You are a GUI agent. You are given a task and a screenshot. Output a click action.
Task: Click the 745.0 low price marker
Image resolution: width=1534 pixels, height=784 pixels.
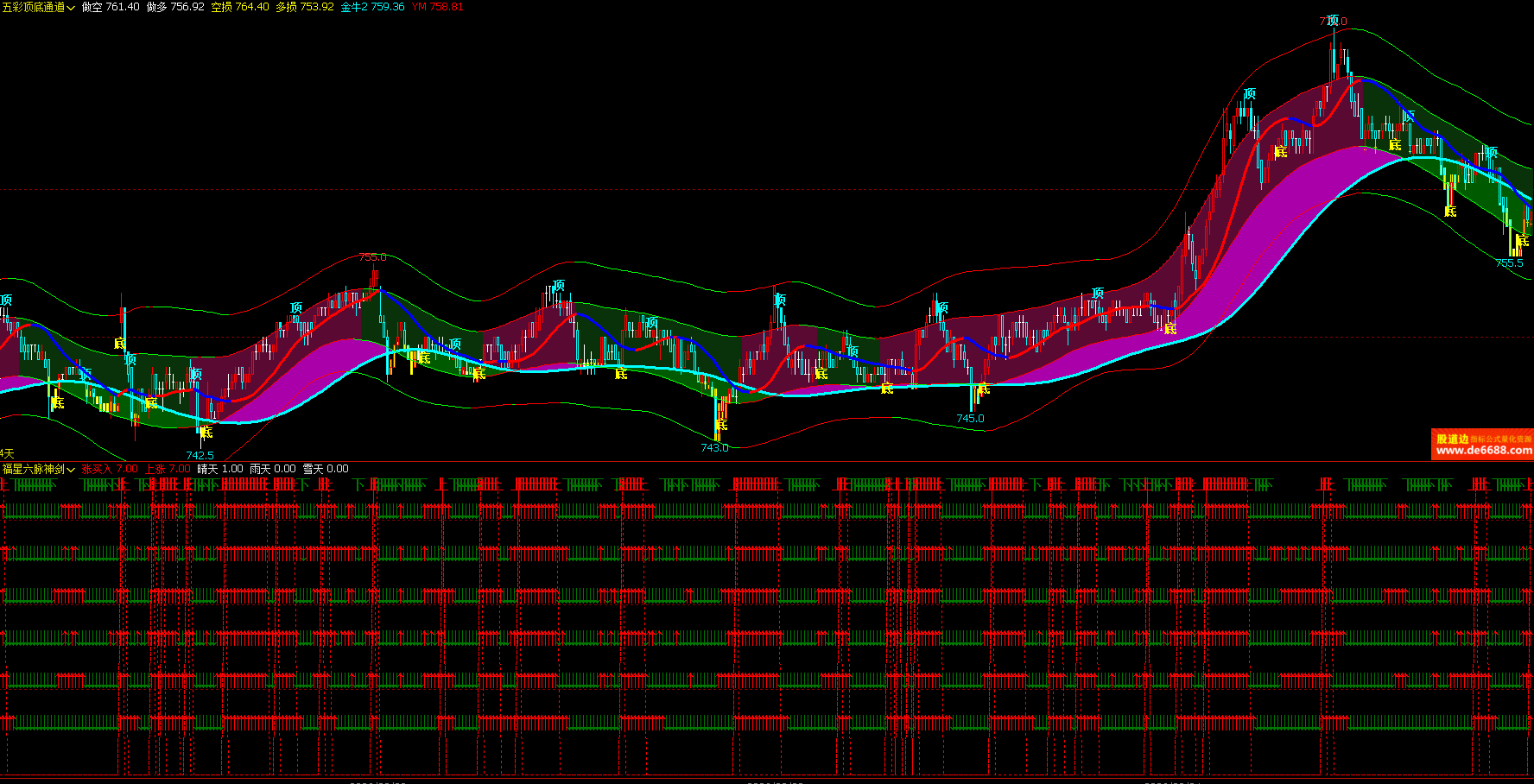[x=970, y=419]
